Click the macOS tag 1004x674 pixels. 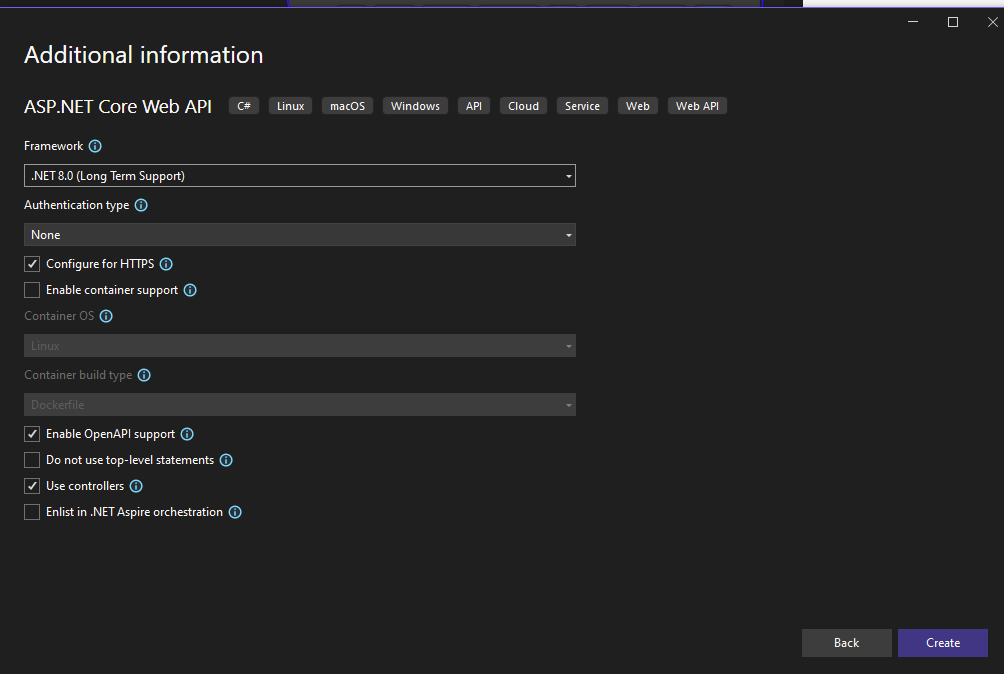point(347,106)
